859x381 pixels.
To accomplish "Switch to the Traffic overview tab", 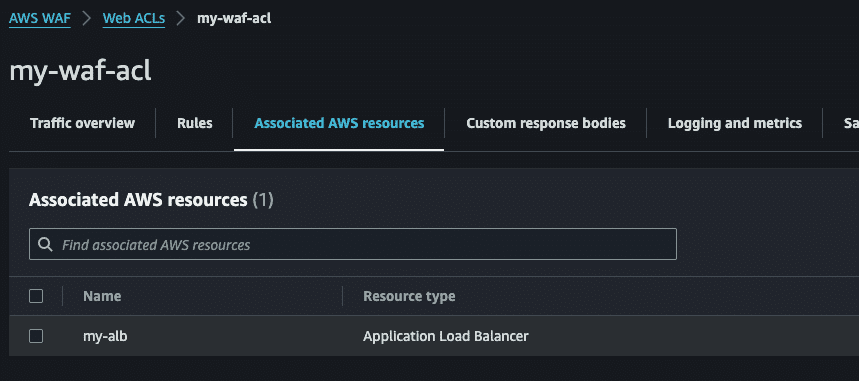I will (x=82, y=123).
